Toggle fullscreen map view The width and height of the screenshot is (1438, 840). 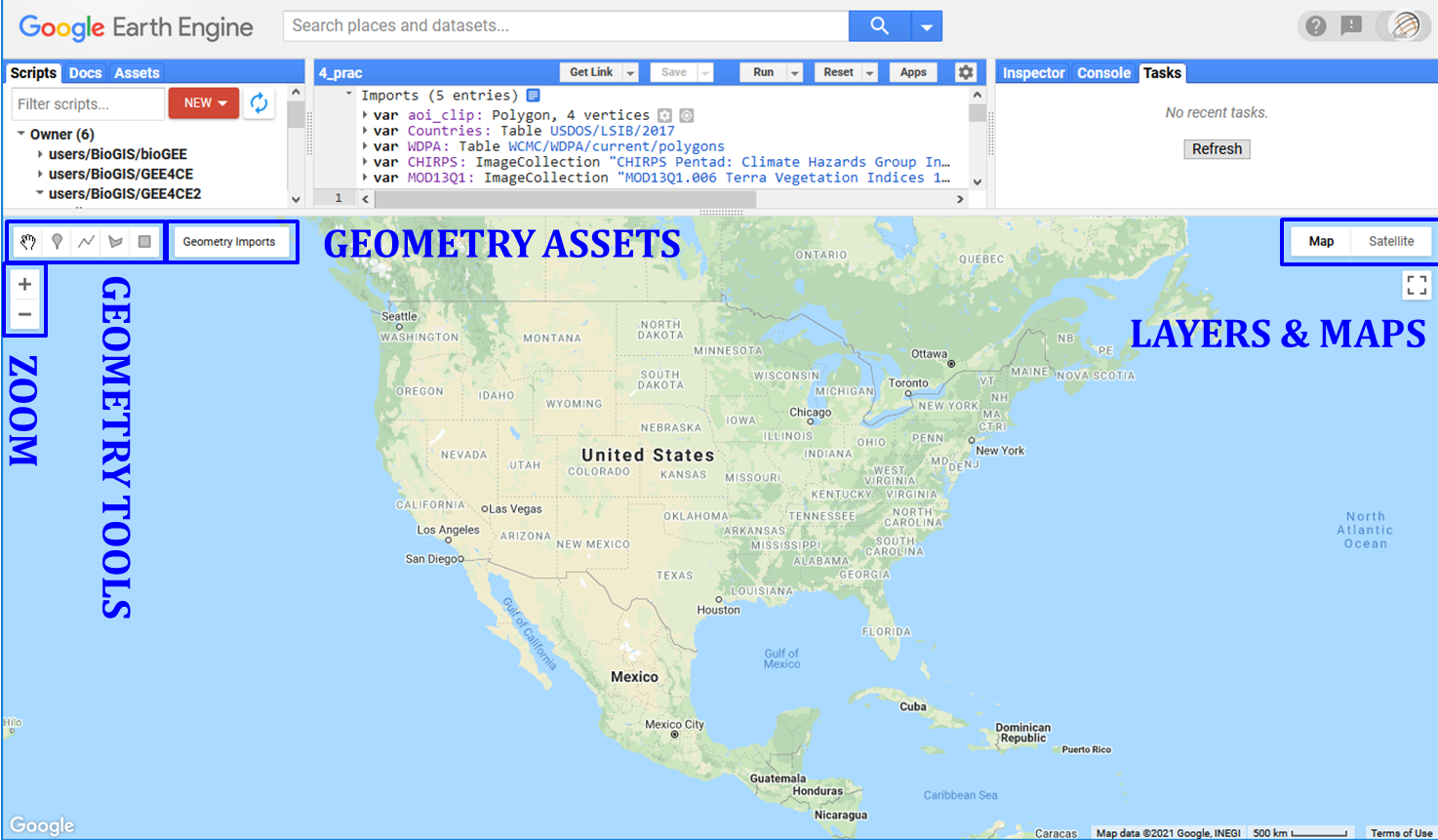(1416, 285)
